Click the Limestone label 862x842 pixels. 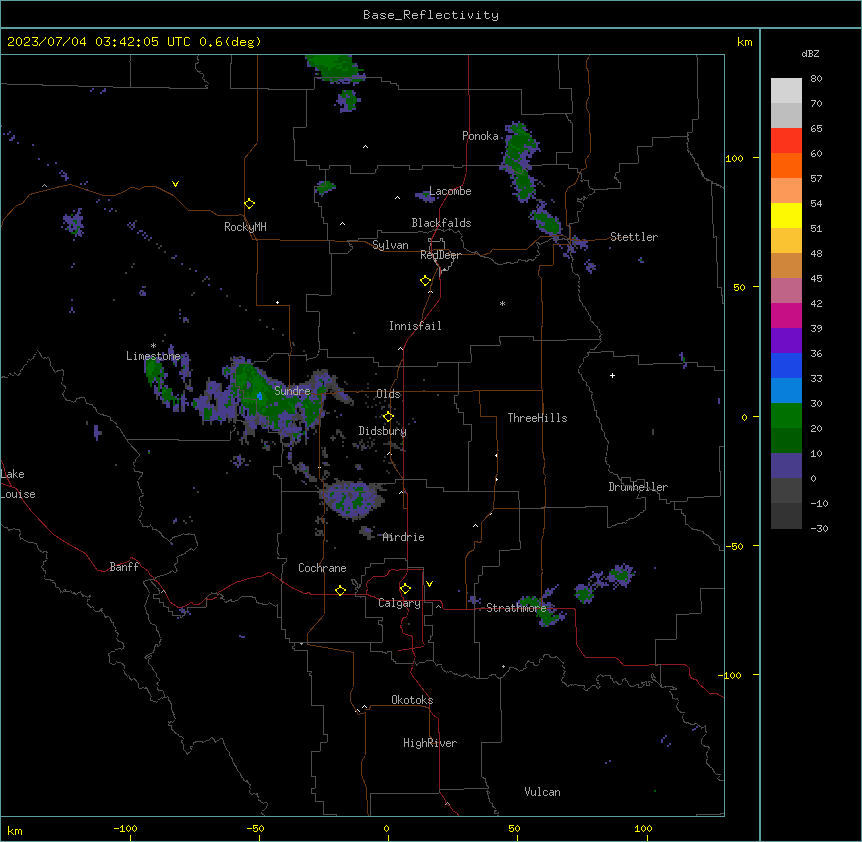[x=153, y=356]
